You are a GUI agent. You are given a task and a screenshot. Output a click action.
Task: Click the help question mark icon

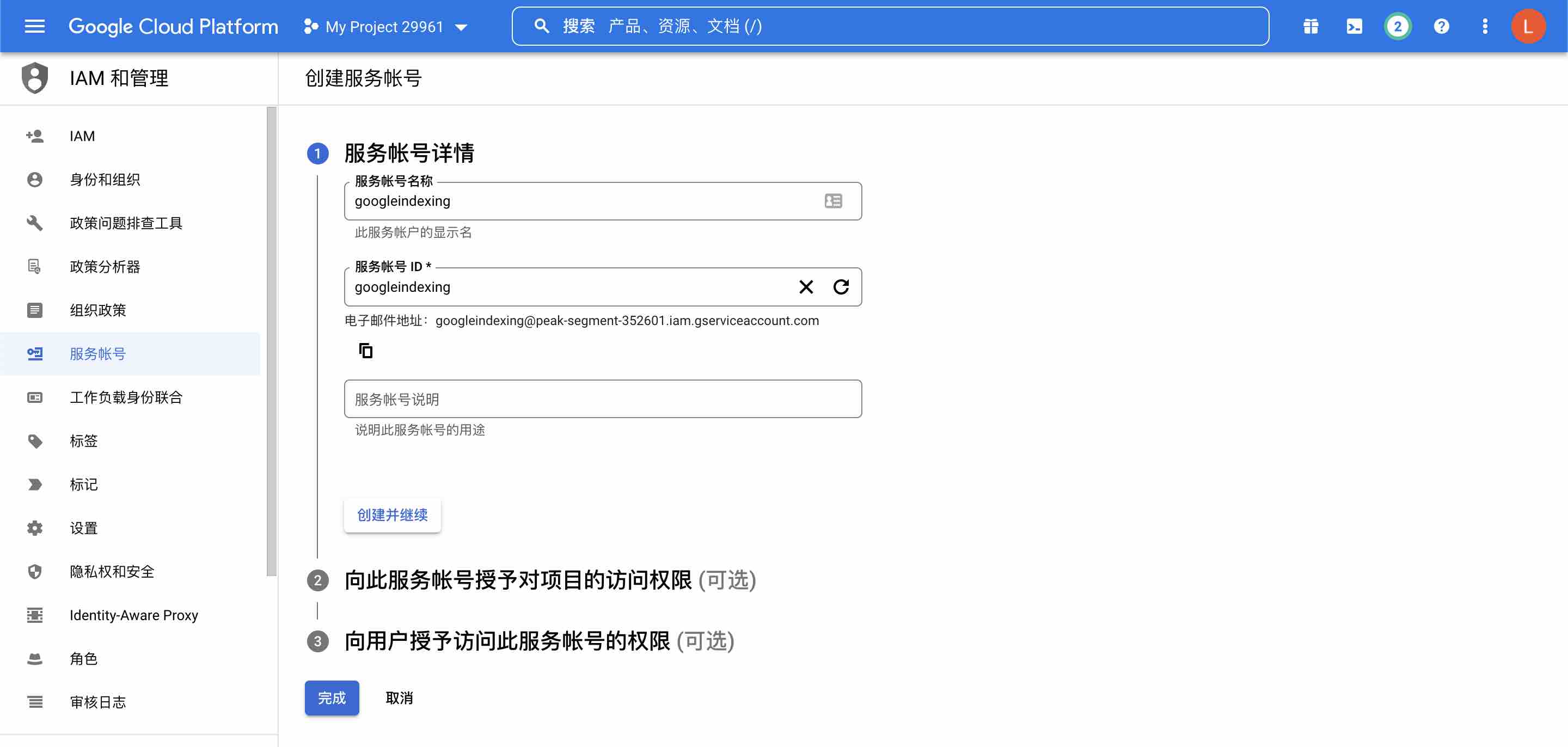pos(1441,26)
